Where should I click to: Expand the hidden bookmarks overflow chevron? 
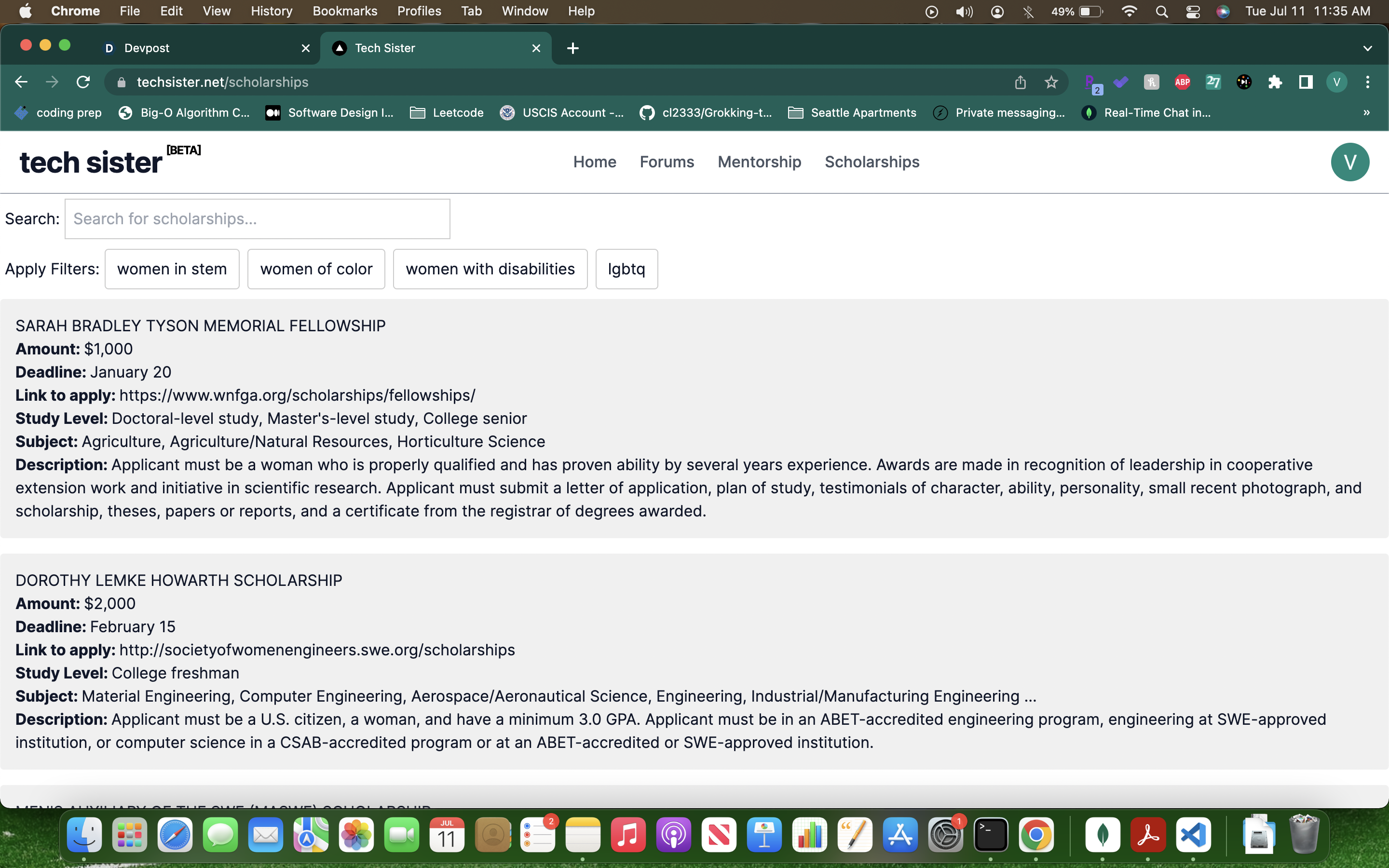click(1366, 112)
